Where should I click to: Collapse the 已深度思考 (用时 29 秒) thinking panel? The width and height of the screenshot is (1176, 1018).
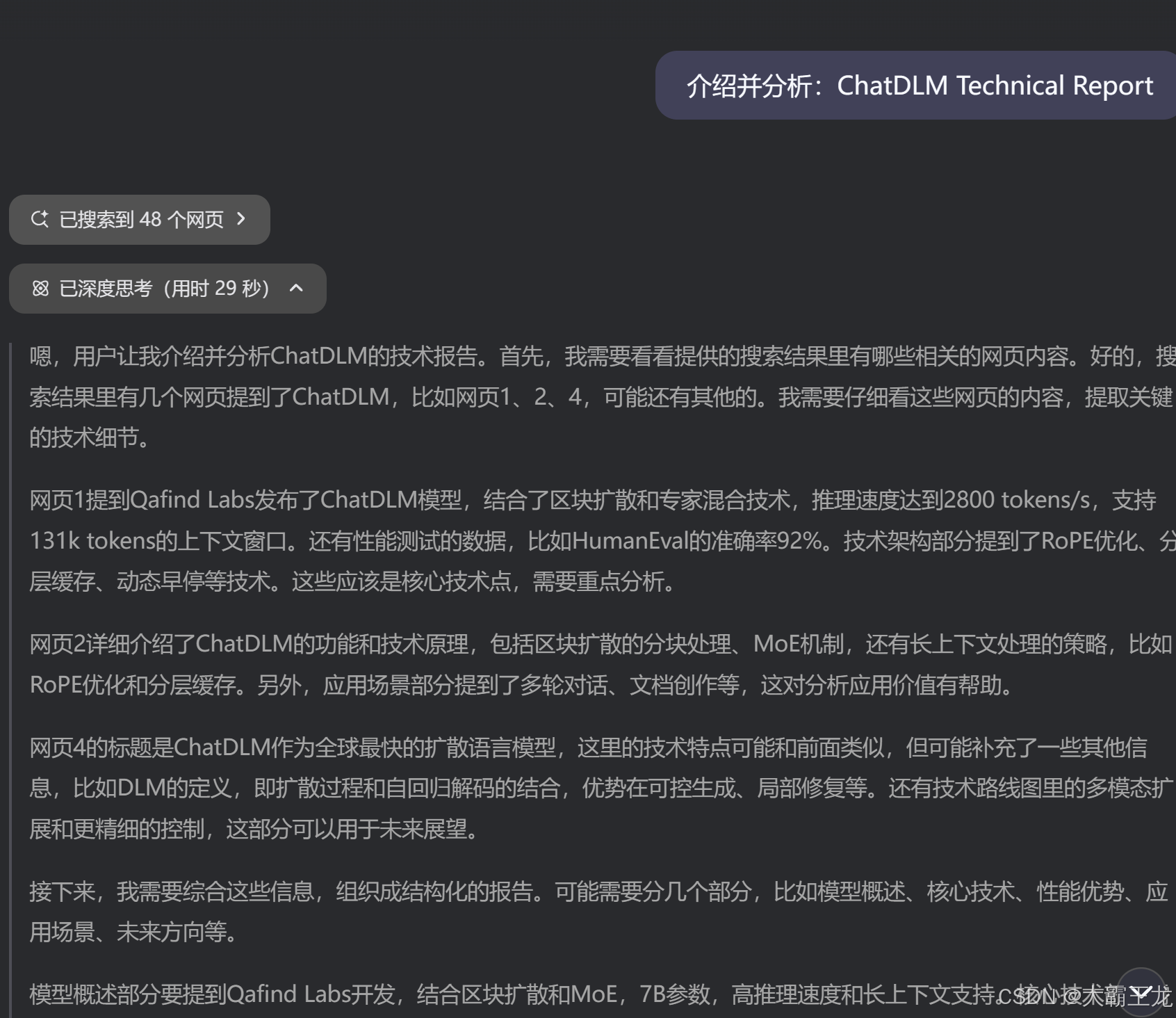(x=168, y=289)
